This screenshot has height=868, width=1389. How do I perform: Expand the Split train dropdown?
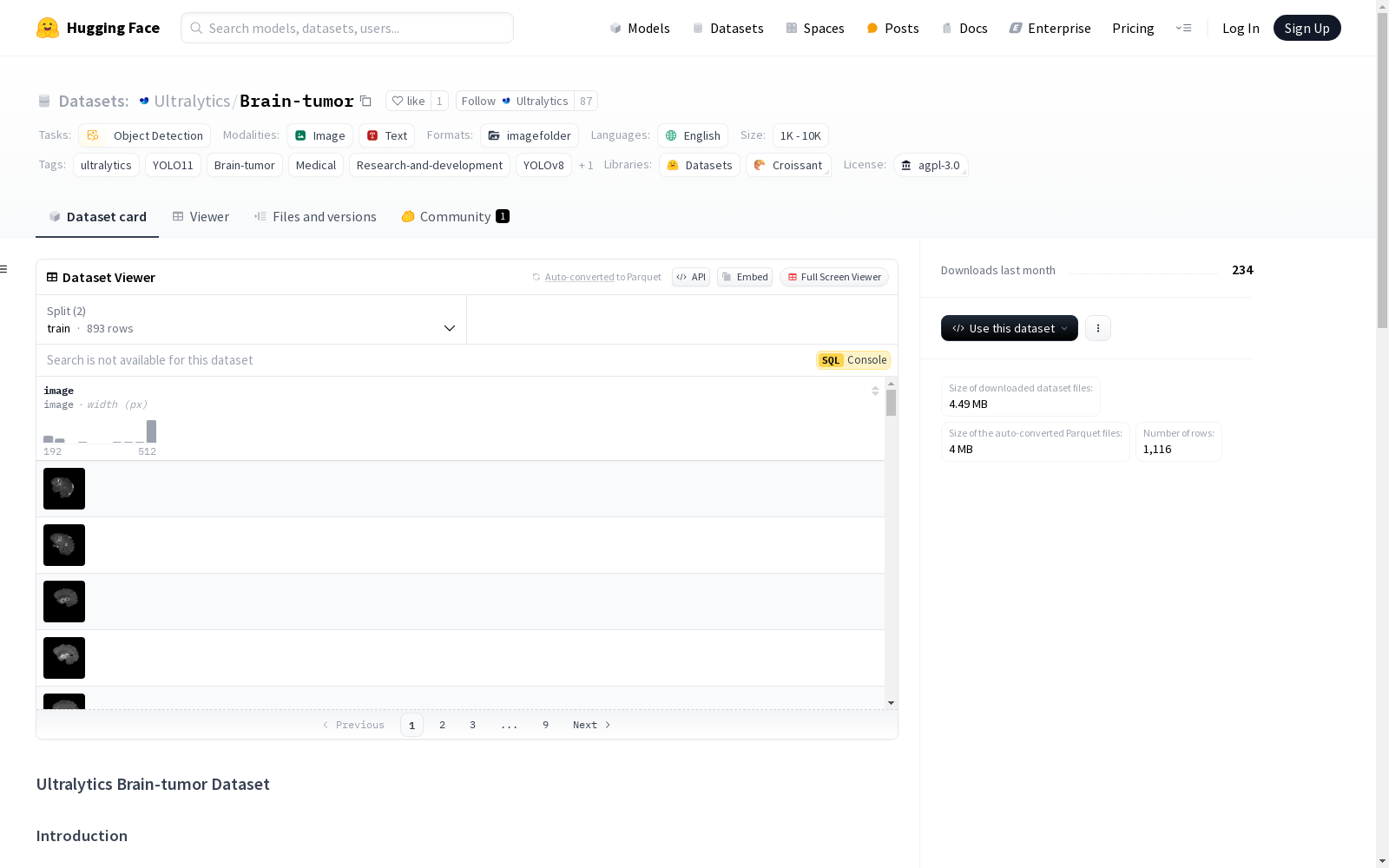tap(252, 319)
